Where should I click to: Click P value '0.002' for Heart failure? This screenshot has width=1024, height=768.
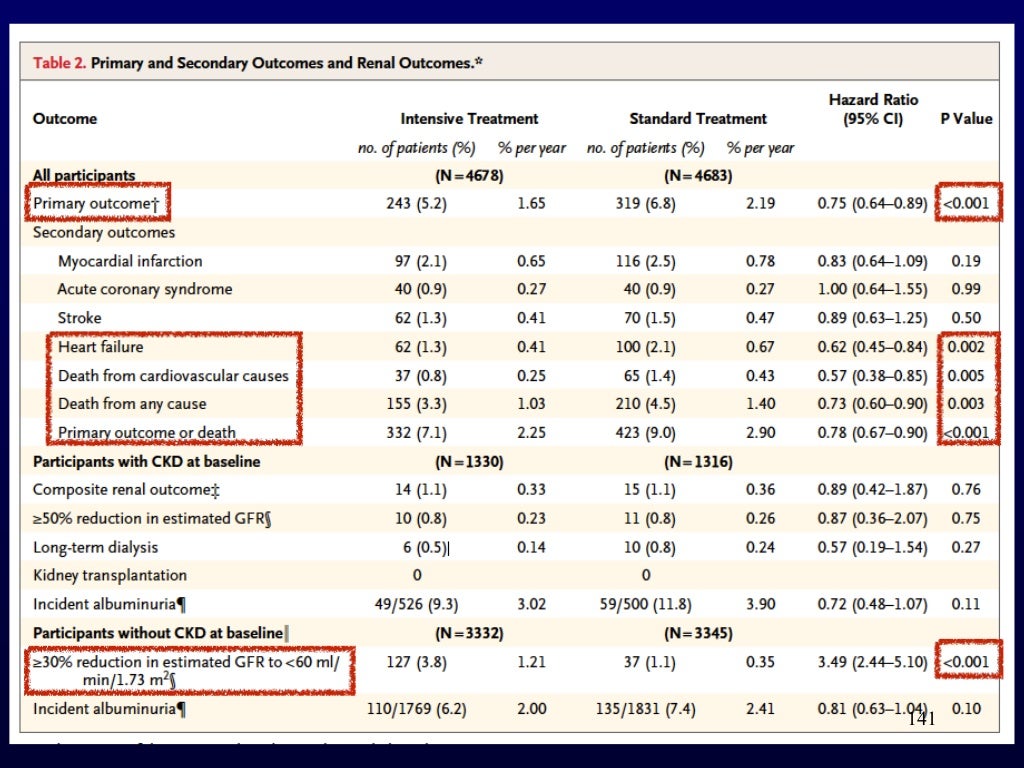coord(965,347)
